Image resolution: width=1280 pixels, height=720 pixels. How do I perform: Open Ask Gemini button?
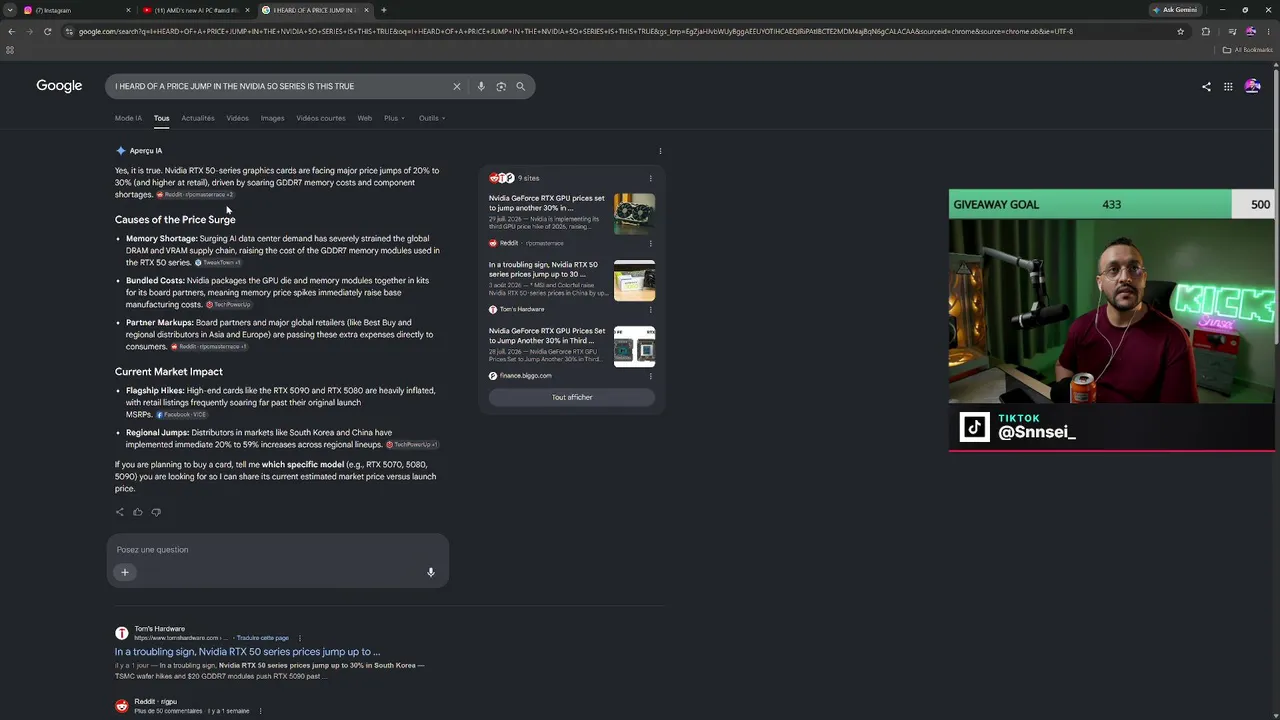pyautogui.click(x=1175, y=10)
